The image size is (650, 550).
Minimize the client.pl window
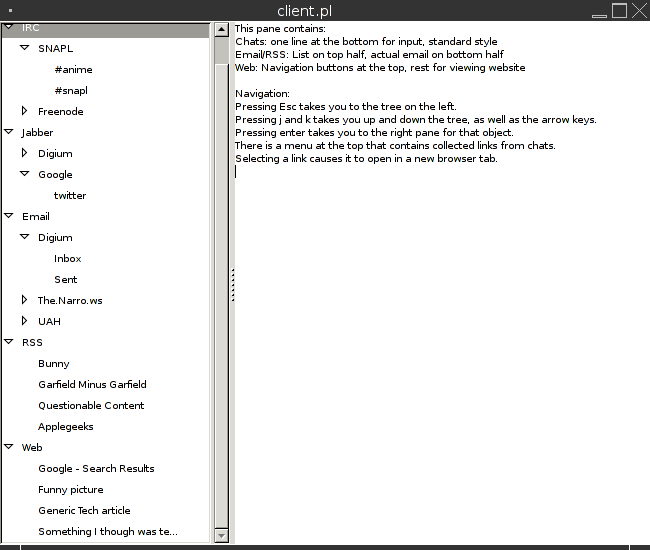[x=599, y=16]
